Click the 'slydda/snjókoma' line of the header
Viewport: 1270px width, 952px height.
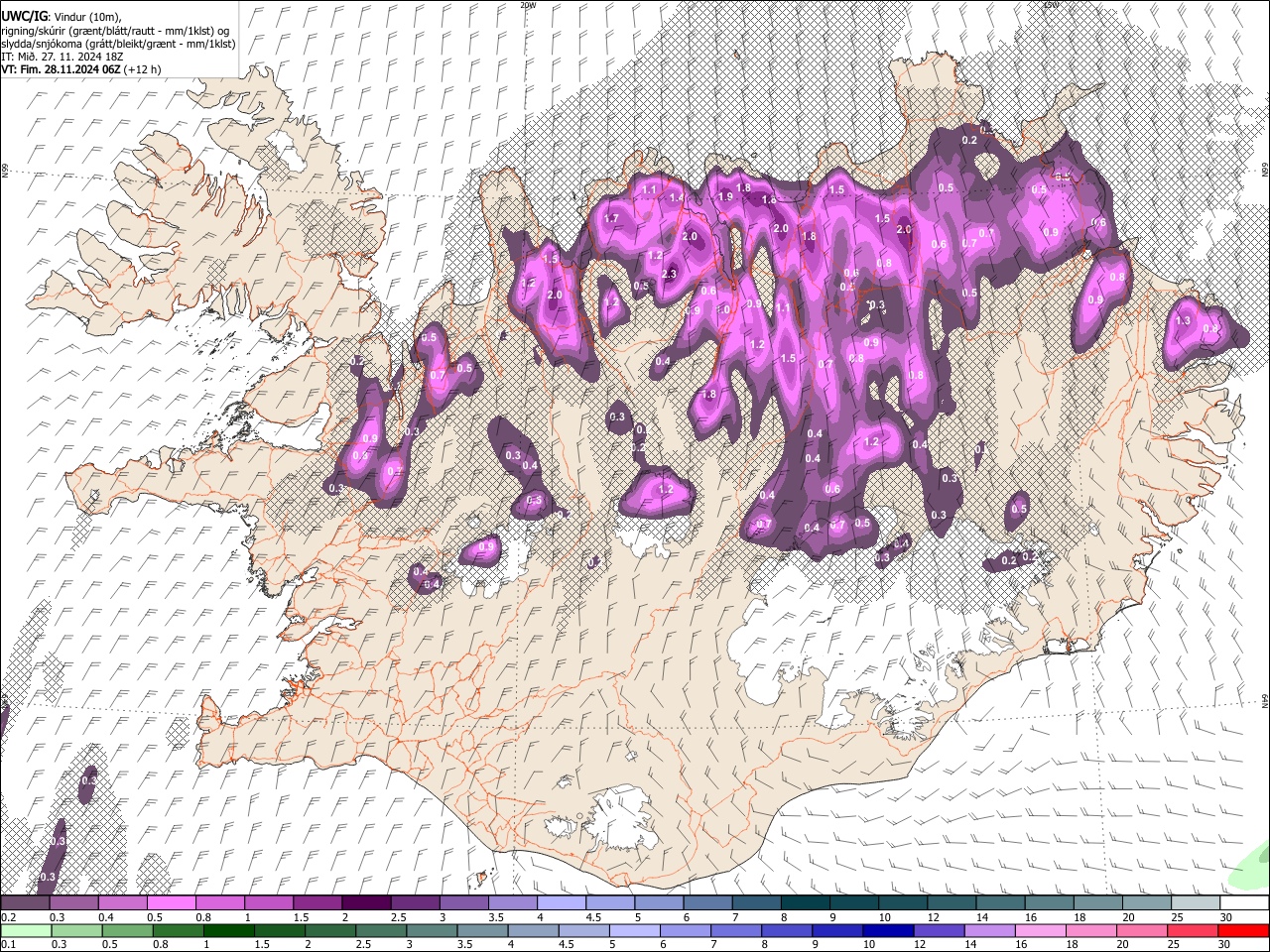click(x=118, y=44)
